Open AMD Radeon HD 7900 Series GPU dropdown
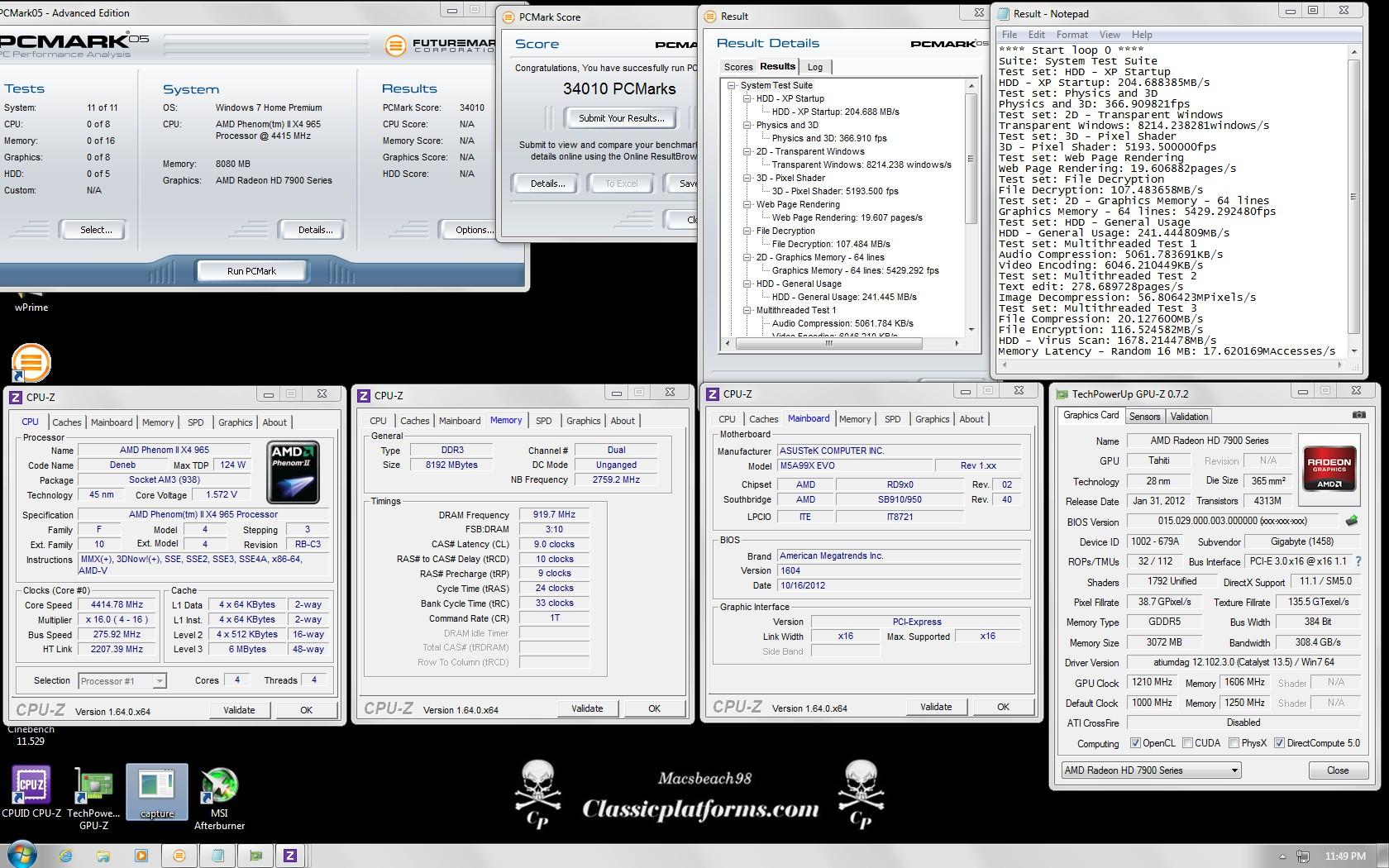Screen dimensions: 1389x868 [1152, 770]
